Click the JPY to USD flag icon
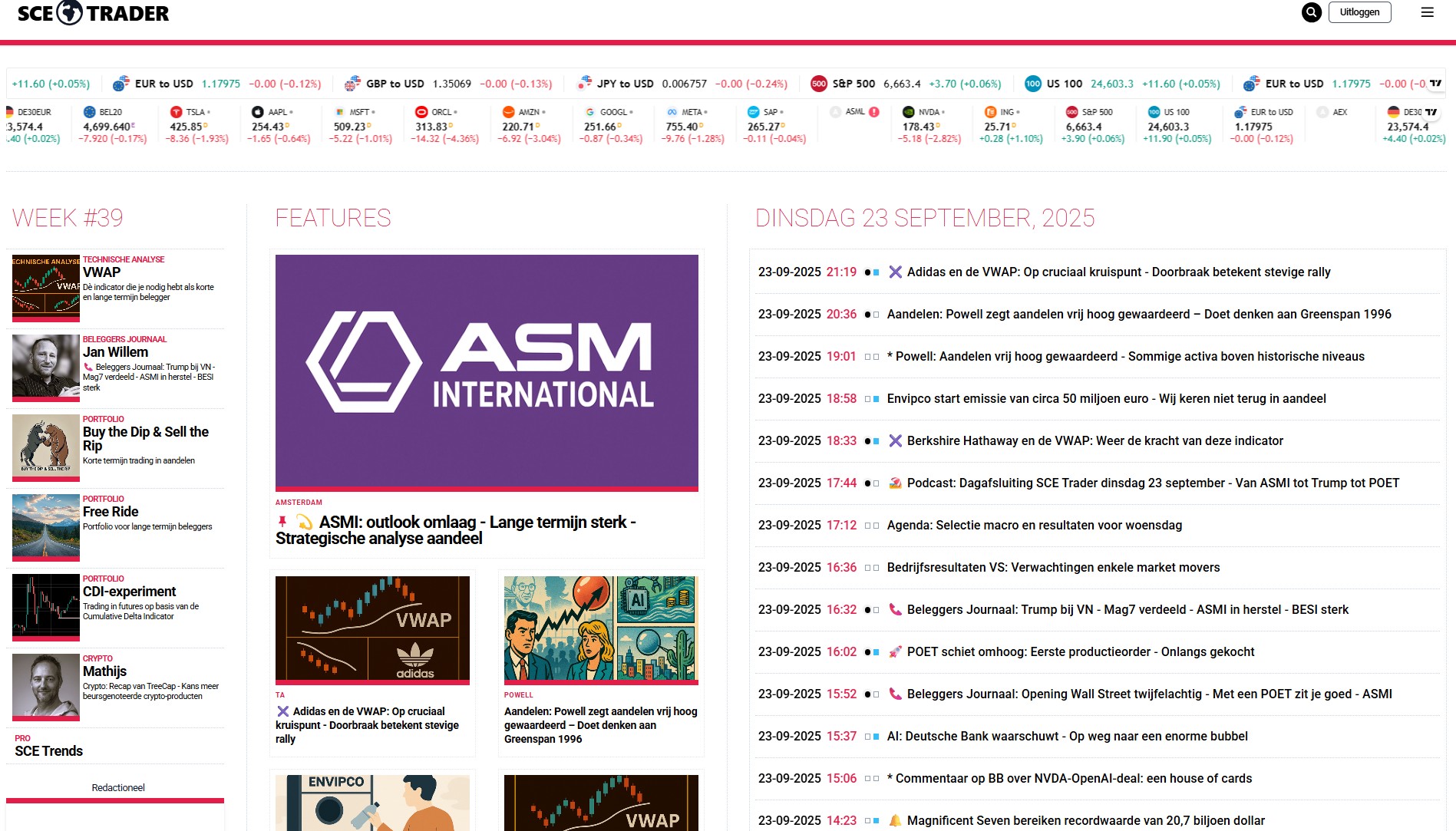The height and width of the screenshot is (831, 1456). tap(584, 84)
